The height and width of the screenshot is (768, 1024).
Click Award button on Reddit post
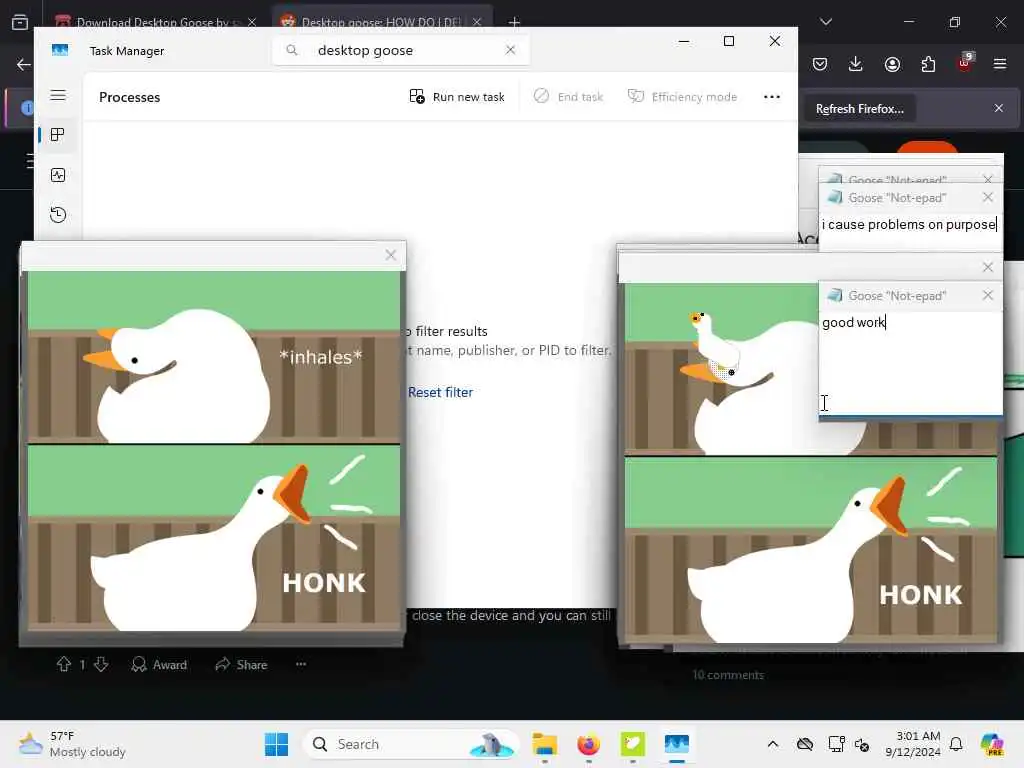(x=159, y=665)
